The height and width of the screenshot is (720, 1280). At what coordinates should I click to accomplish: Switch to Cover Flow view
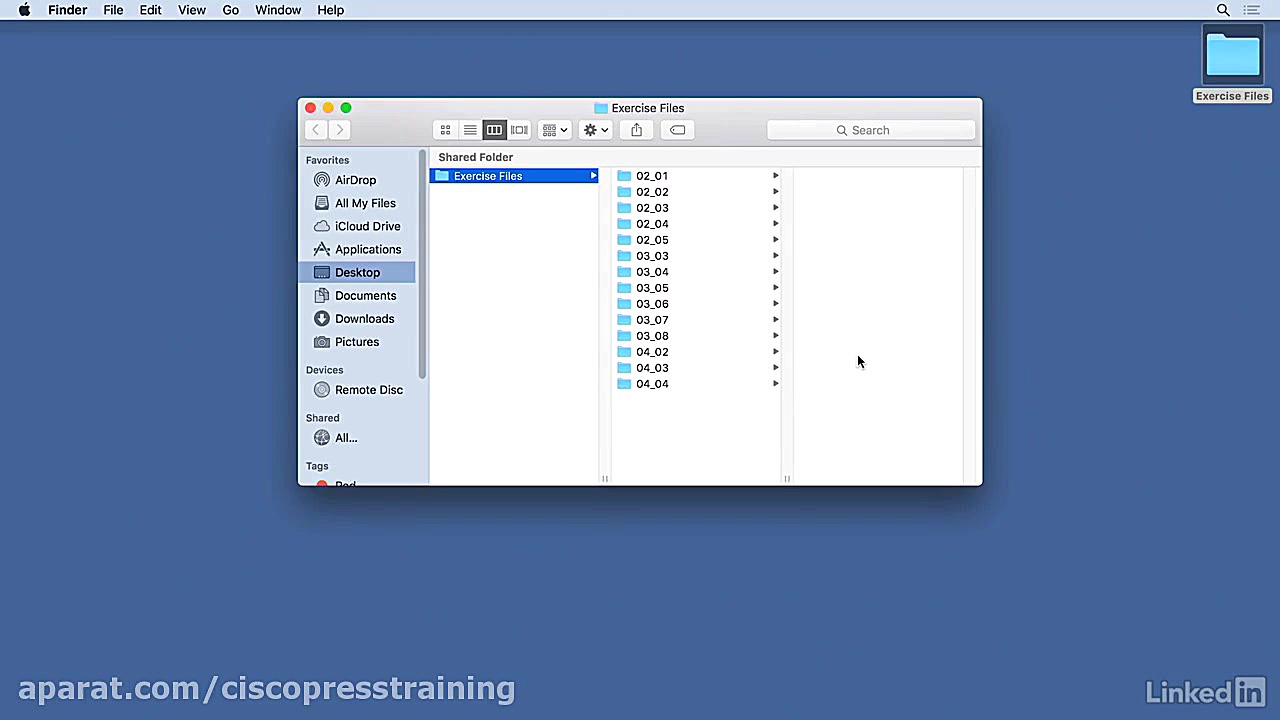pos(519,130)
